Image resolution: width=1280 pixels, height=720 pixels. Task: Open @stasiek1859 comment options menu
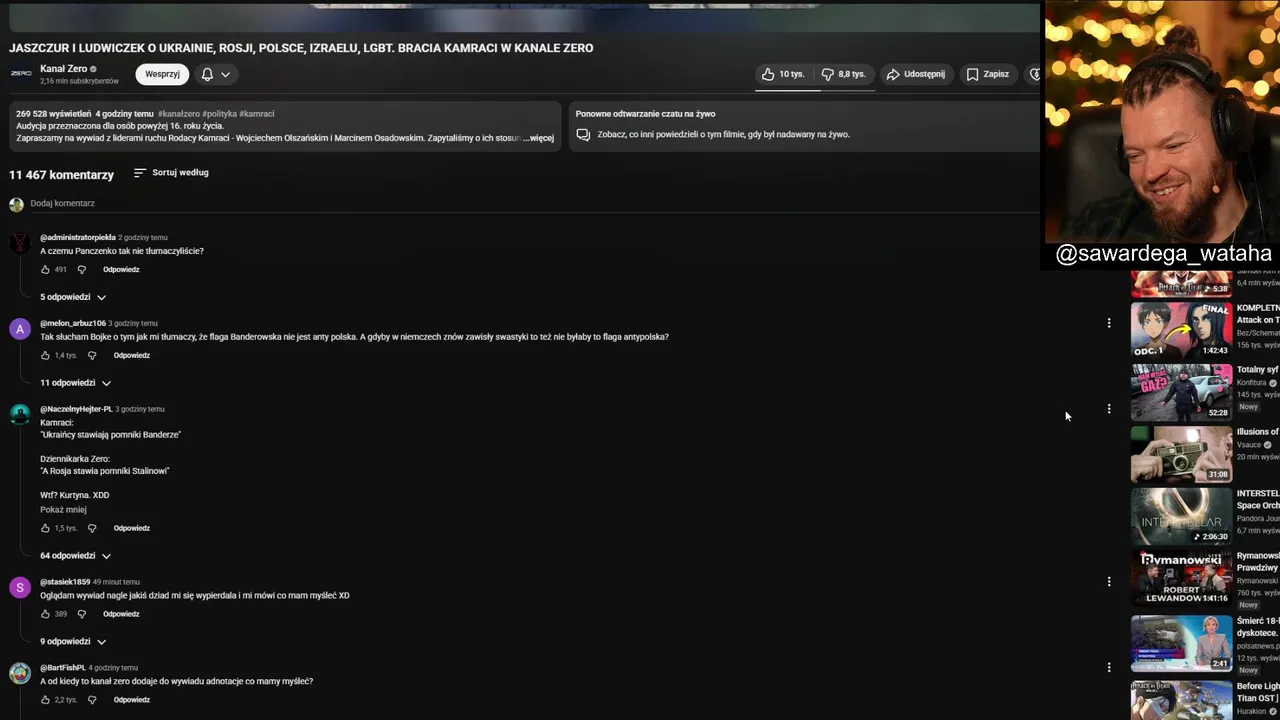(x=1108, y=582)
